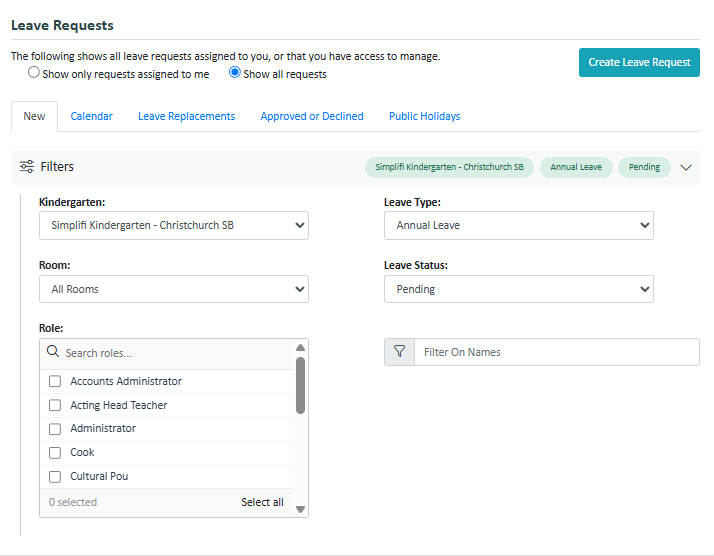Click the role list scroll up arrow
The image size is (714, 556).
click(x=300, y=347)
